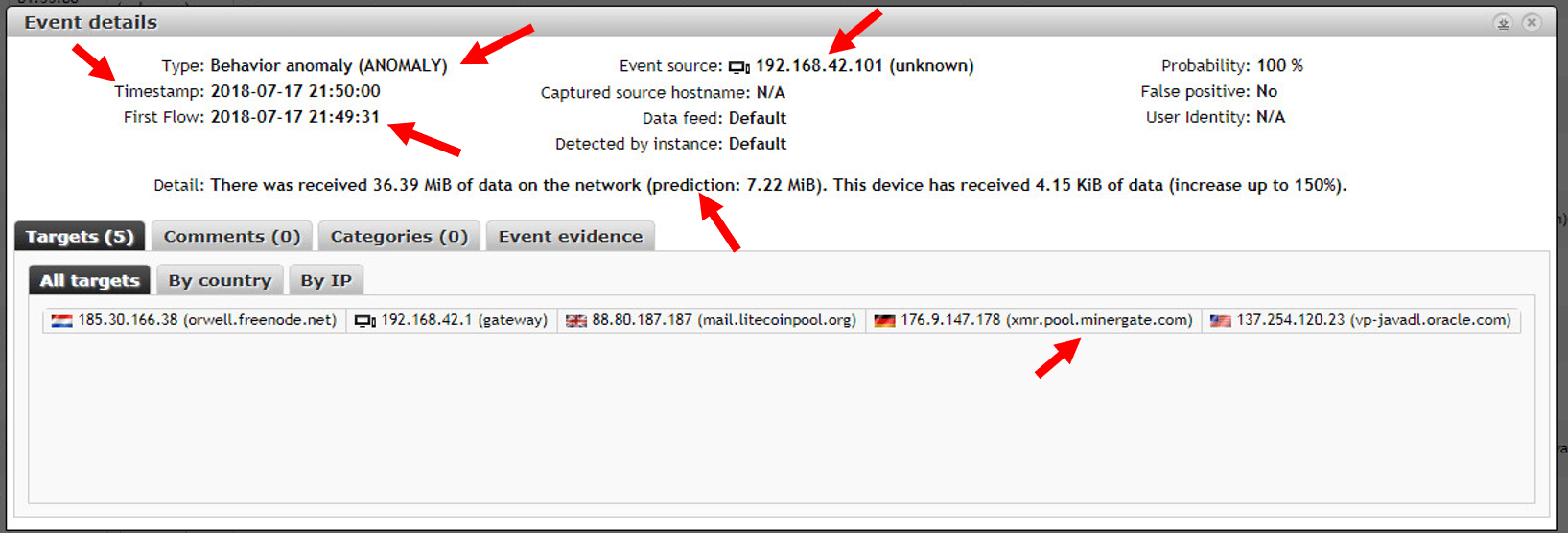Click event source 192.168.42.101 (unknown)

point(864,65)
